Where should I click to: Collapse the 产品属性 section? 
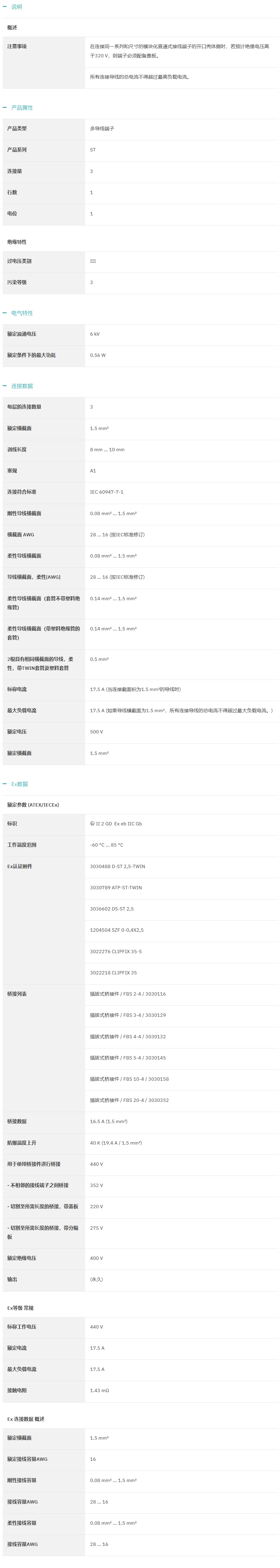click(18, 108)
